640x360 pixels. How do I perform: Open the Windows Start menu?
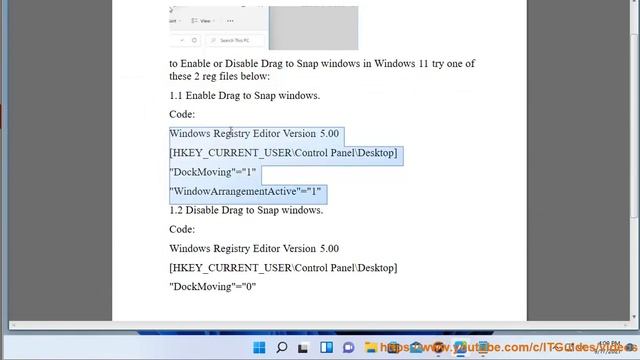259,348
